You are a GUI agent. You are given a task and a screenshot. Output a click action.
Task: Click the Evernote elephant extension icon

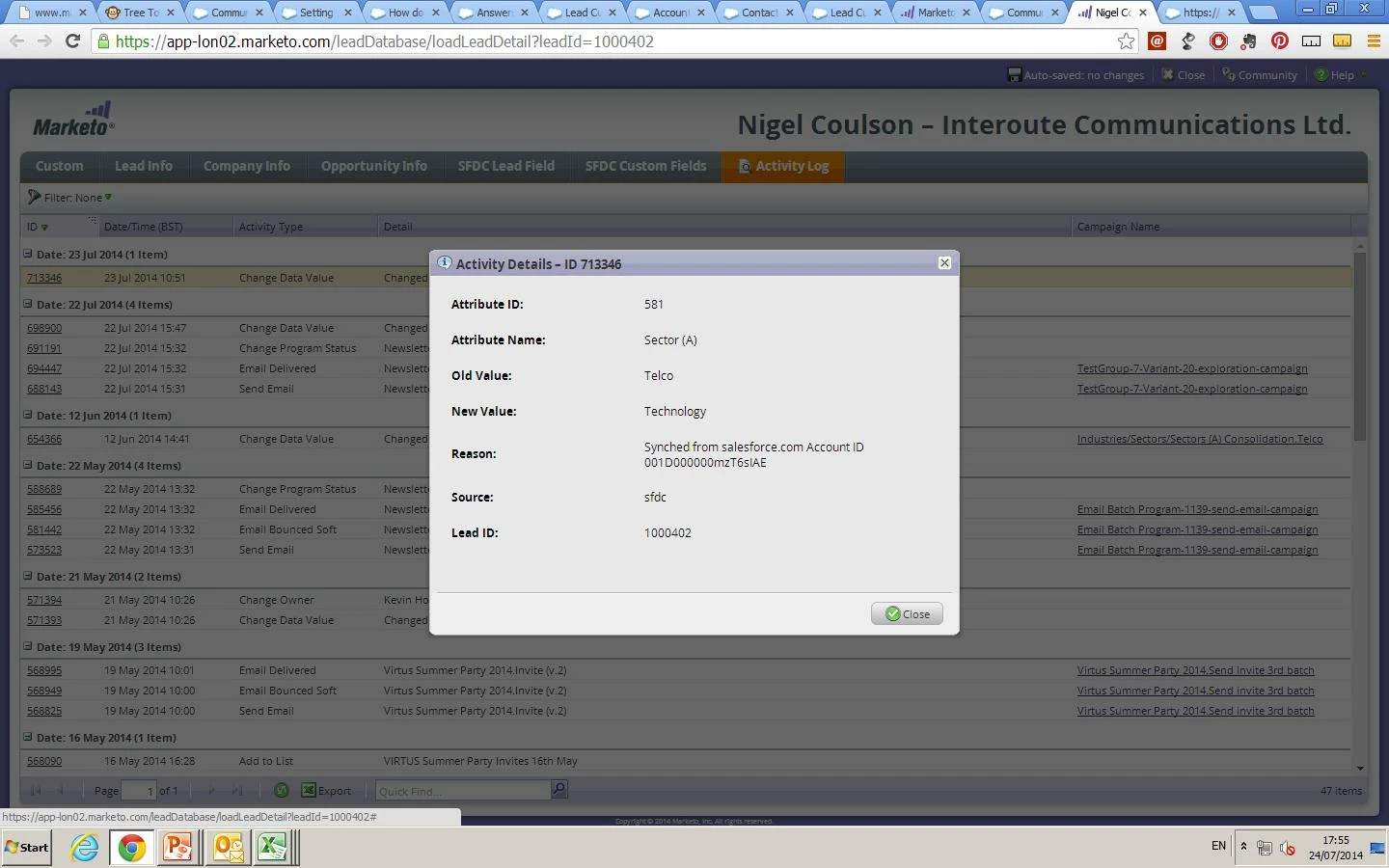[x=1249, y=41]
